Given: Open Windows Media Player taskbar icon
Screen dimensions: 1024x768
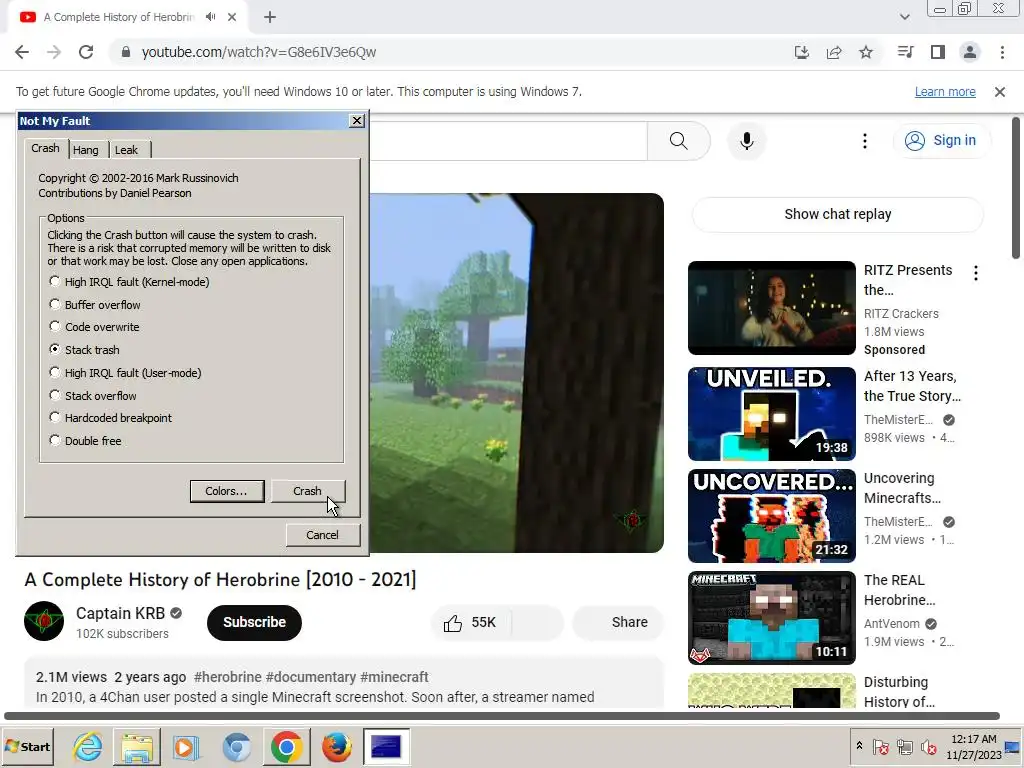Looking at the screenshot, I should [x=185, y=746].
